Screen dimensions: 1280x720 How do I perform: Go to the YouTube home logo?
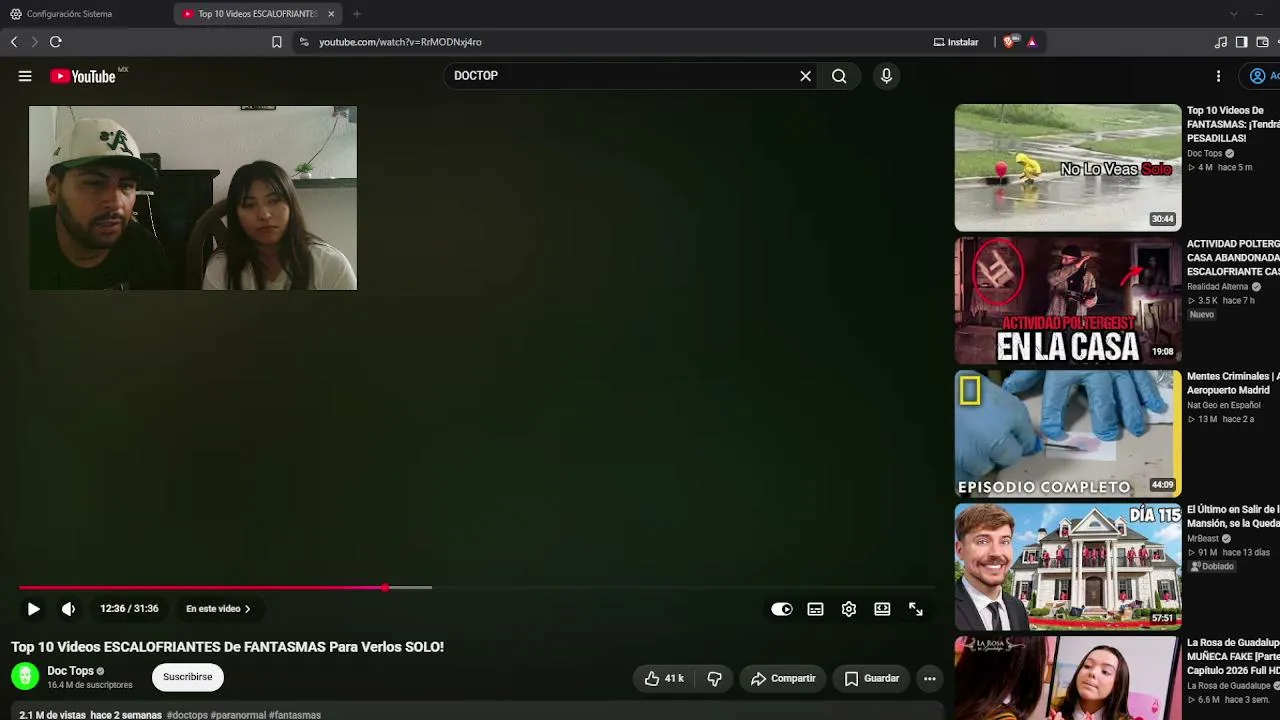pos(83,76)
